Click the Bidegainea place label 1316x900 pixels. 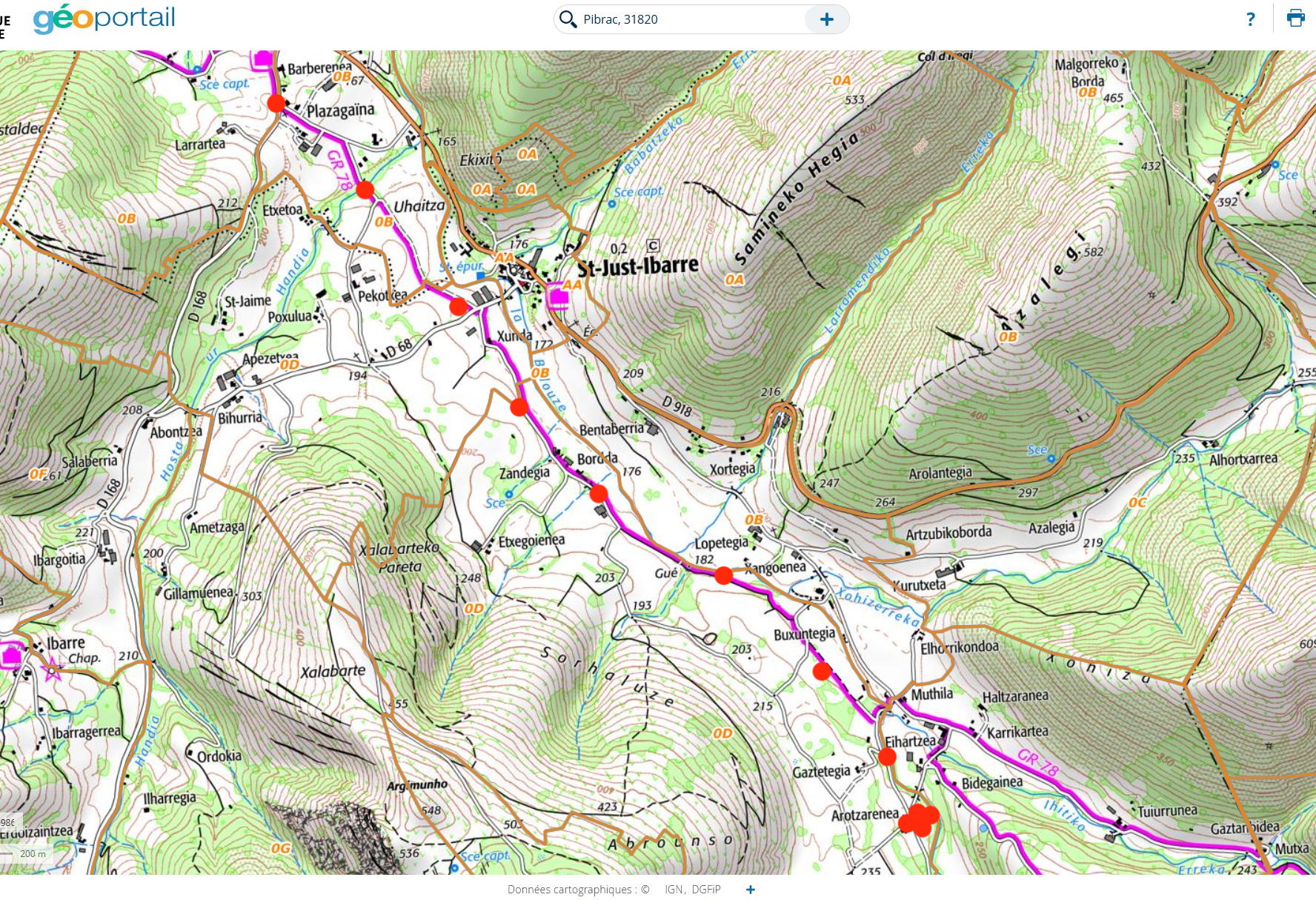point(992,783)
